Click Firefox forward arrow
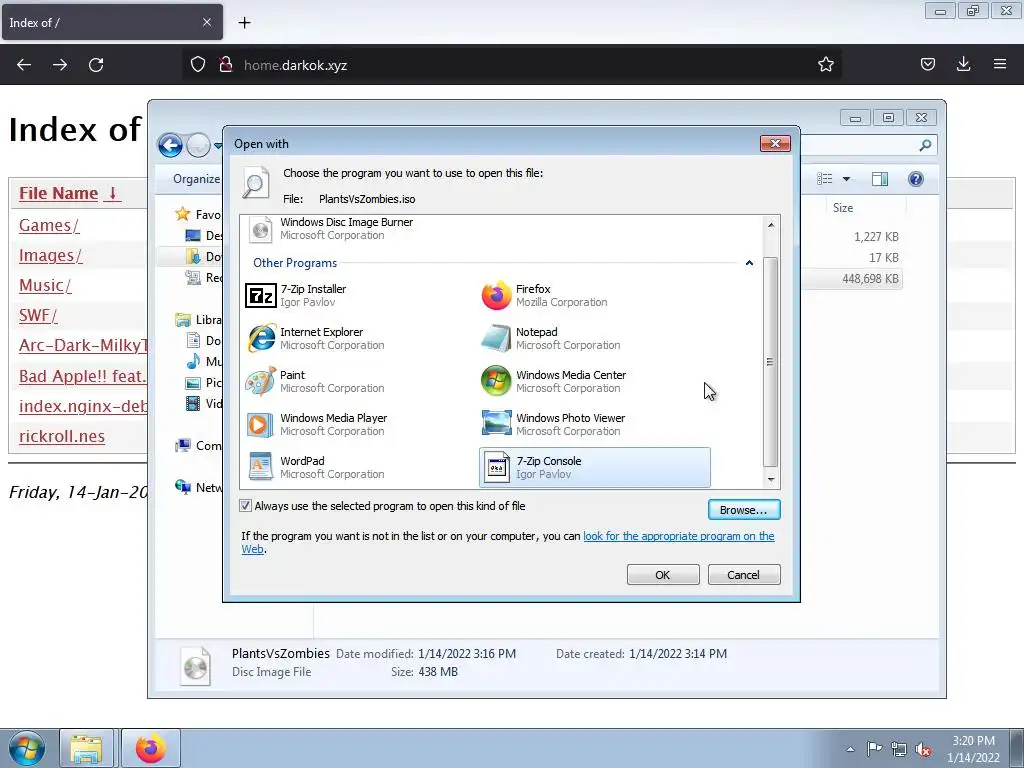1024x768 pixels. [60, 64]
